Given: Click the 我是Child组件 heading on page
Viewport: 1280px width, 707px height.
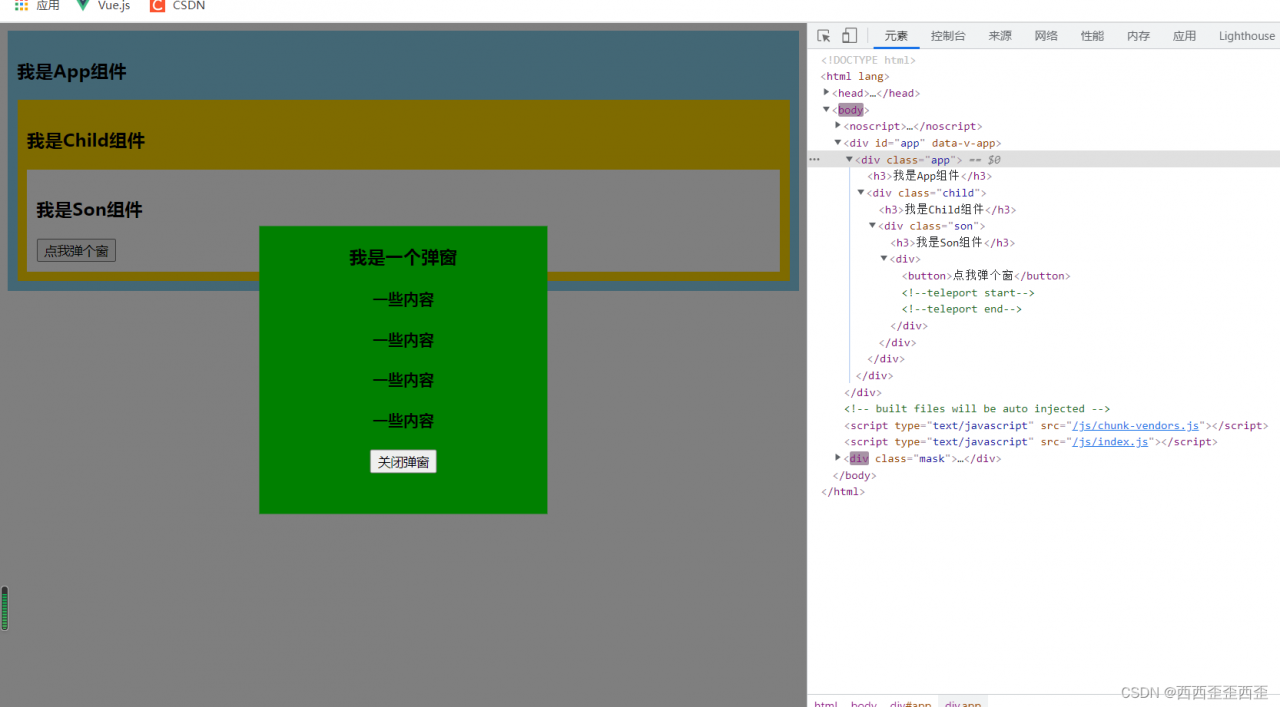Looking at the screenshot, I should coord(86,141).
